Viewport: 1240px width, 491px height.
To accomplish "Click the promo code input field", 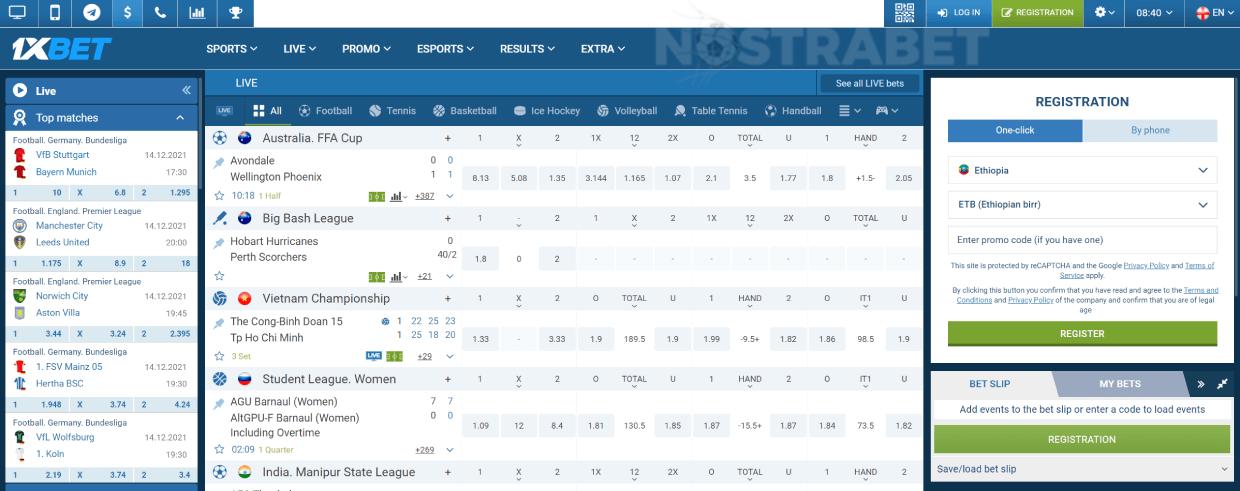I will (1082, 240).
